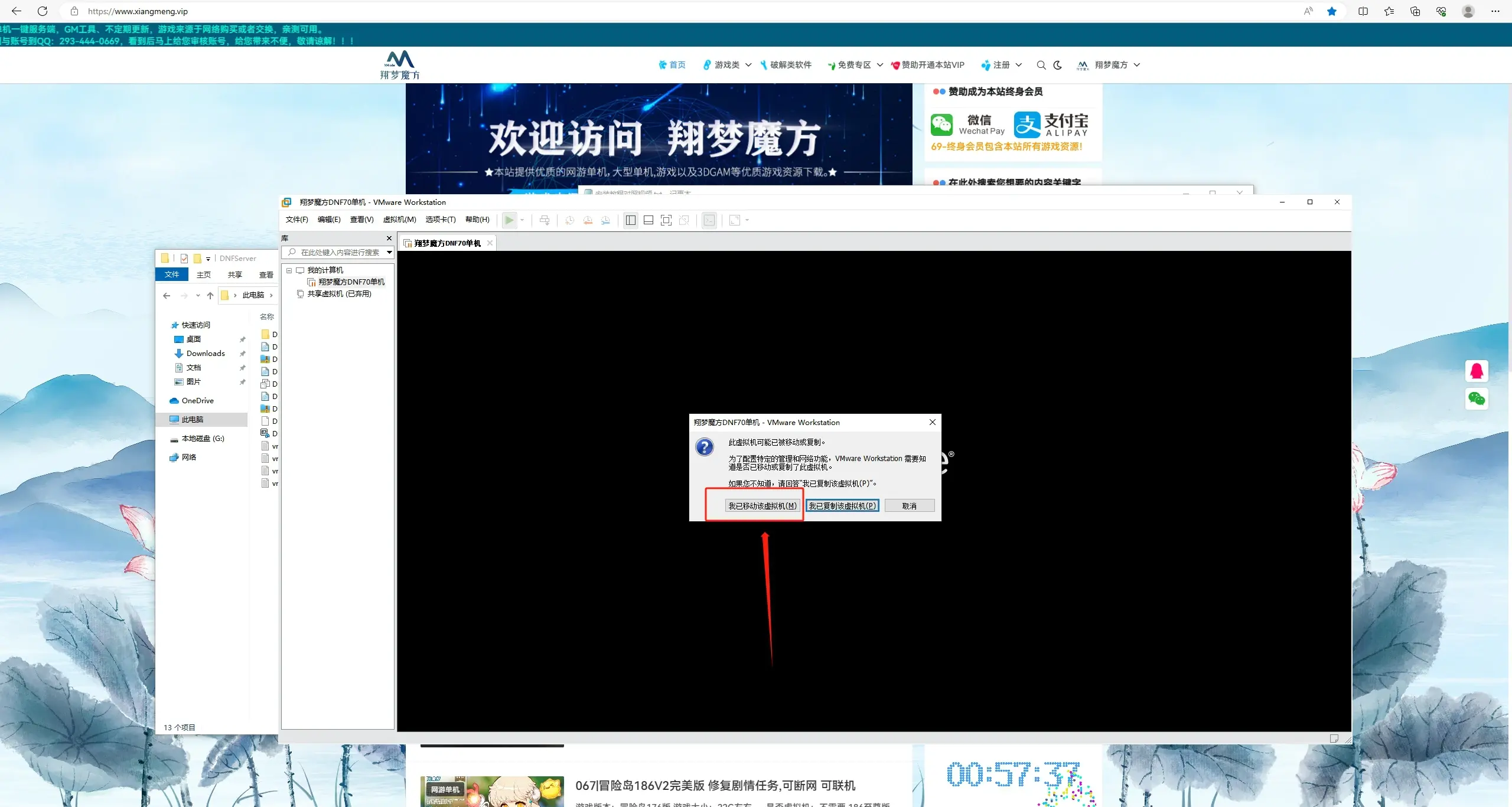Click the 我已移动该虚拟机(M) button
This screenshot has width=1512, height=807.
(x=762, y=506)
